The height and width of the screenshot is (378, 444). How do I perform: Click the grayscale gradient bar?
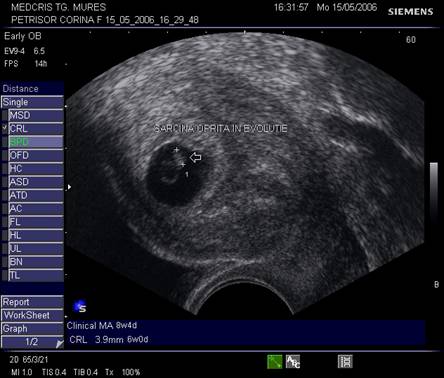[434, 190]
